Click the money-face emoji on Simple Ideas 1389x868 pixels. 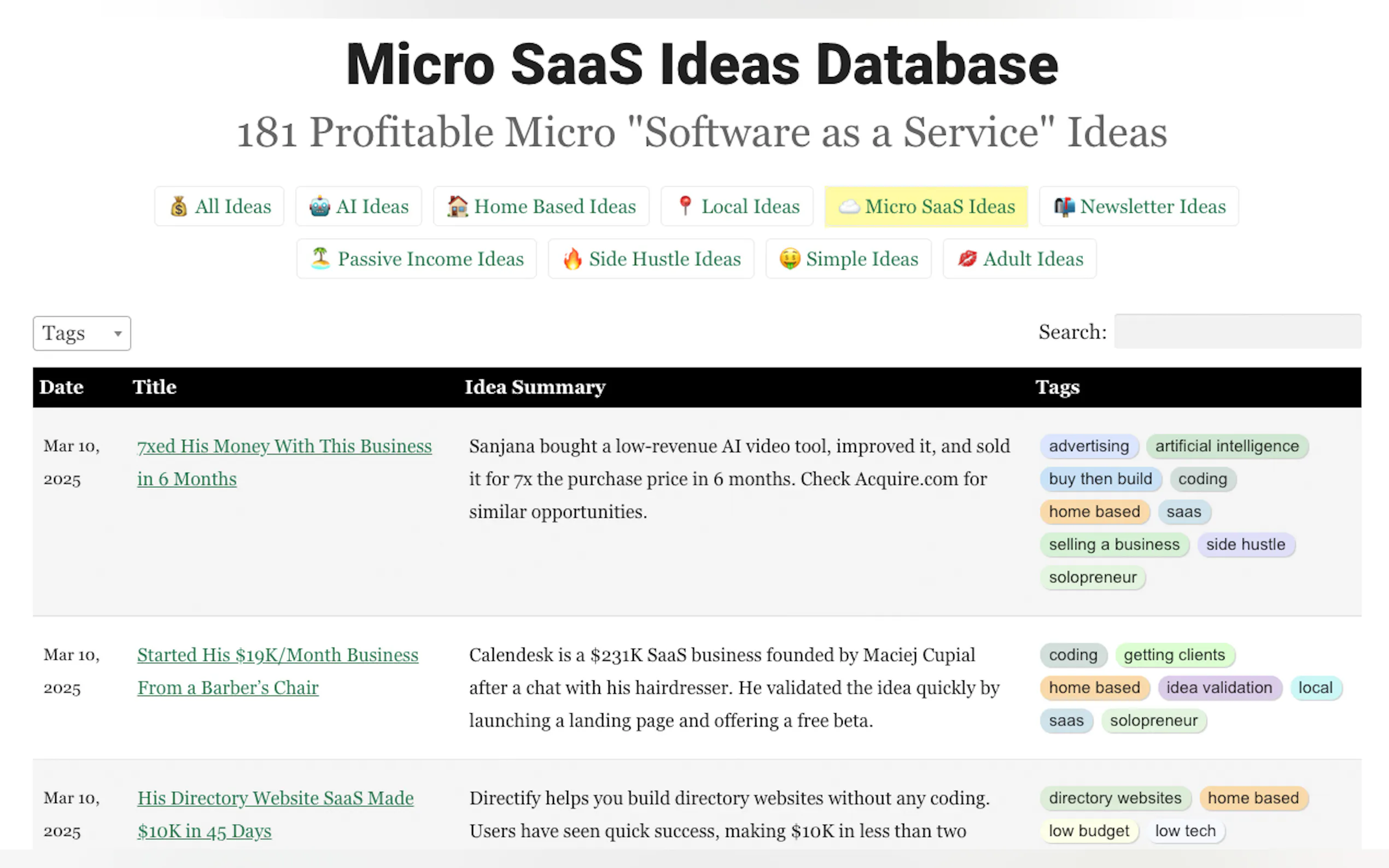[x=790, y=259]
